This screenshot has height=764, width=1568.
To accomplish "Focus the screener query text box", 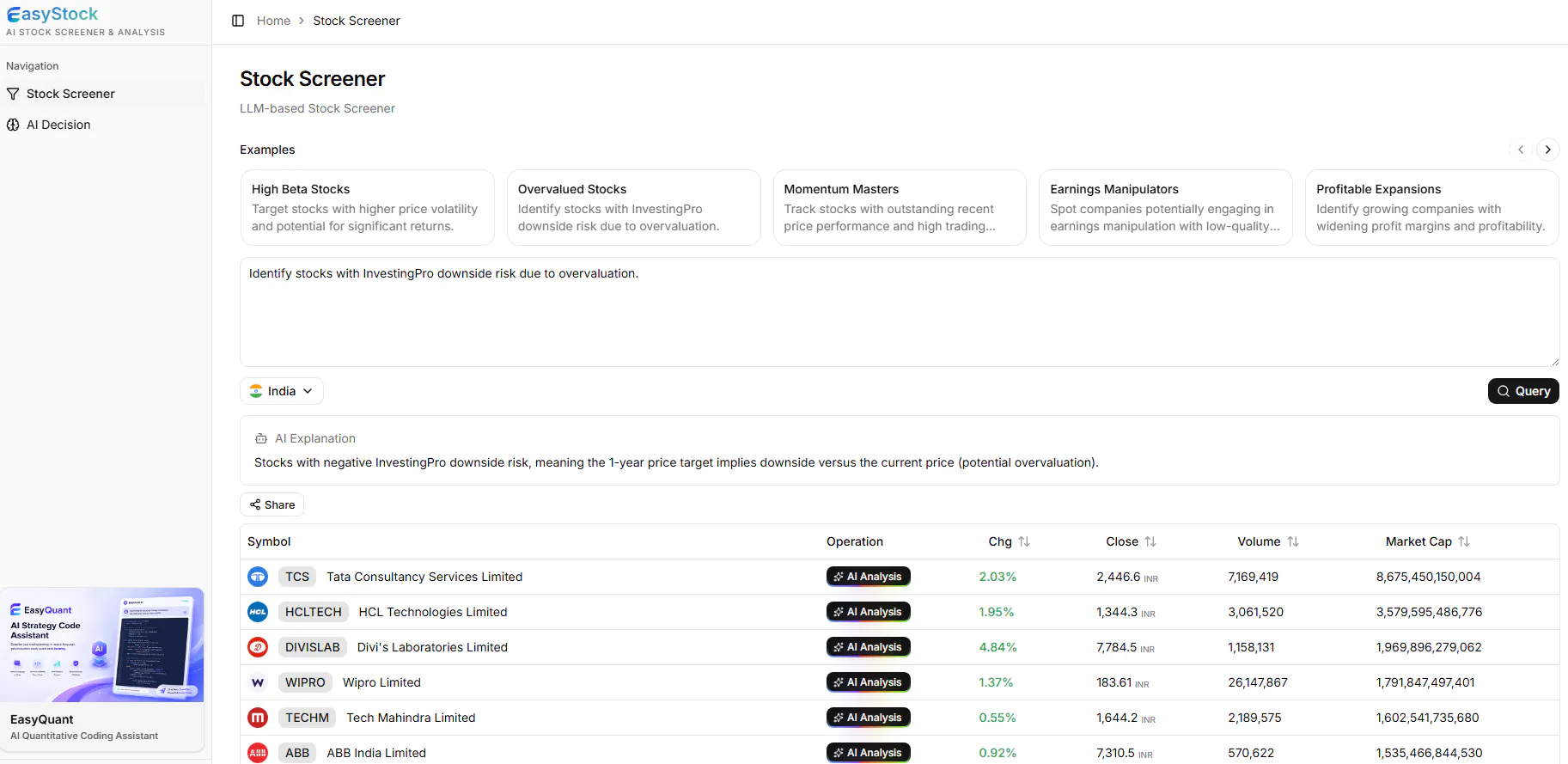I will pos(900,312).
